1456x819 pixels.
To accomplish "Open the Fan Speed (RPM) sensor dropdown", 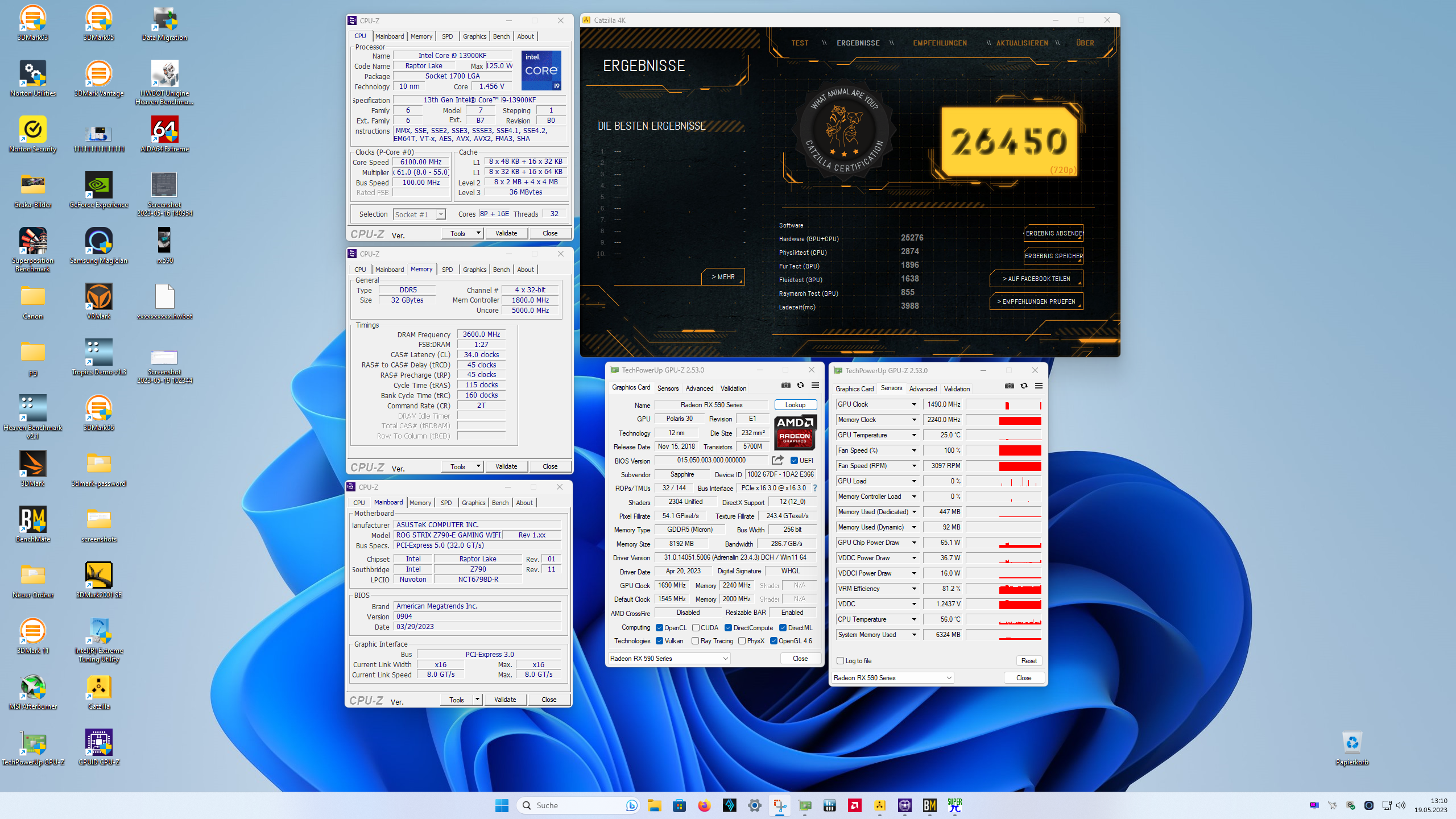I will point(914,466).
